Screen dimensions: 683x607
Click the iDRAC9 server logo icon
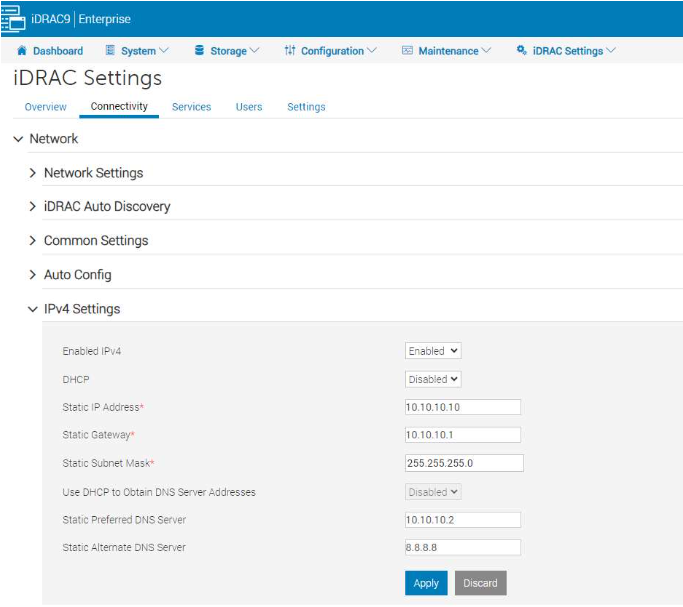click(13, 17)
